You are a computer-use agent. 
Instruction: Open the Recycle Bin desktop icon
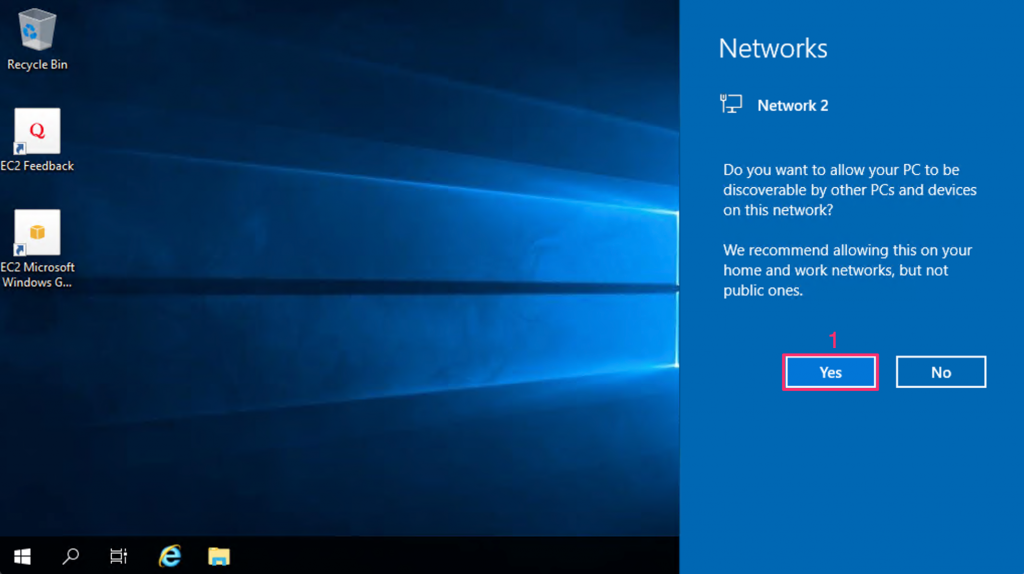click(x=37, y=30)
